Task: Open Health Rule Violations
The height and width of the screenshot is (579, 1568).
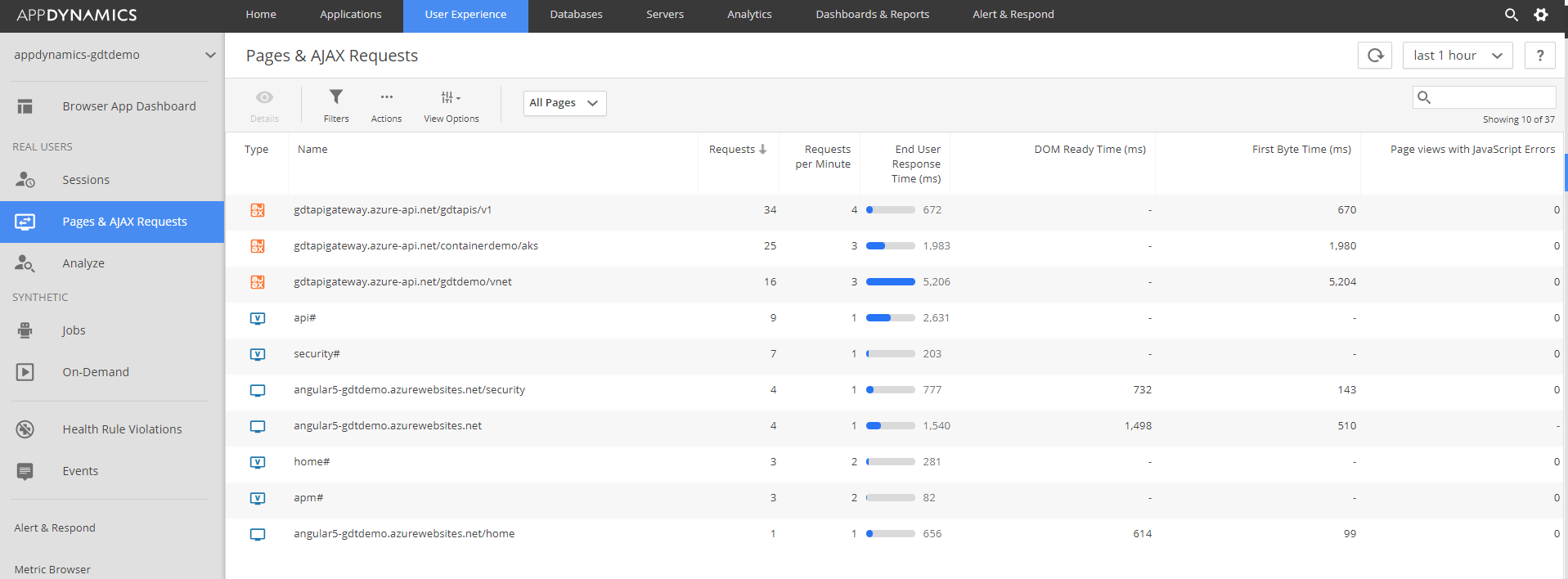Action: click(x=122, y=429)
